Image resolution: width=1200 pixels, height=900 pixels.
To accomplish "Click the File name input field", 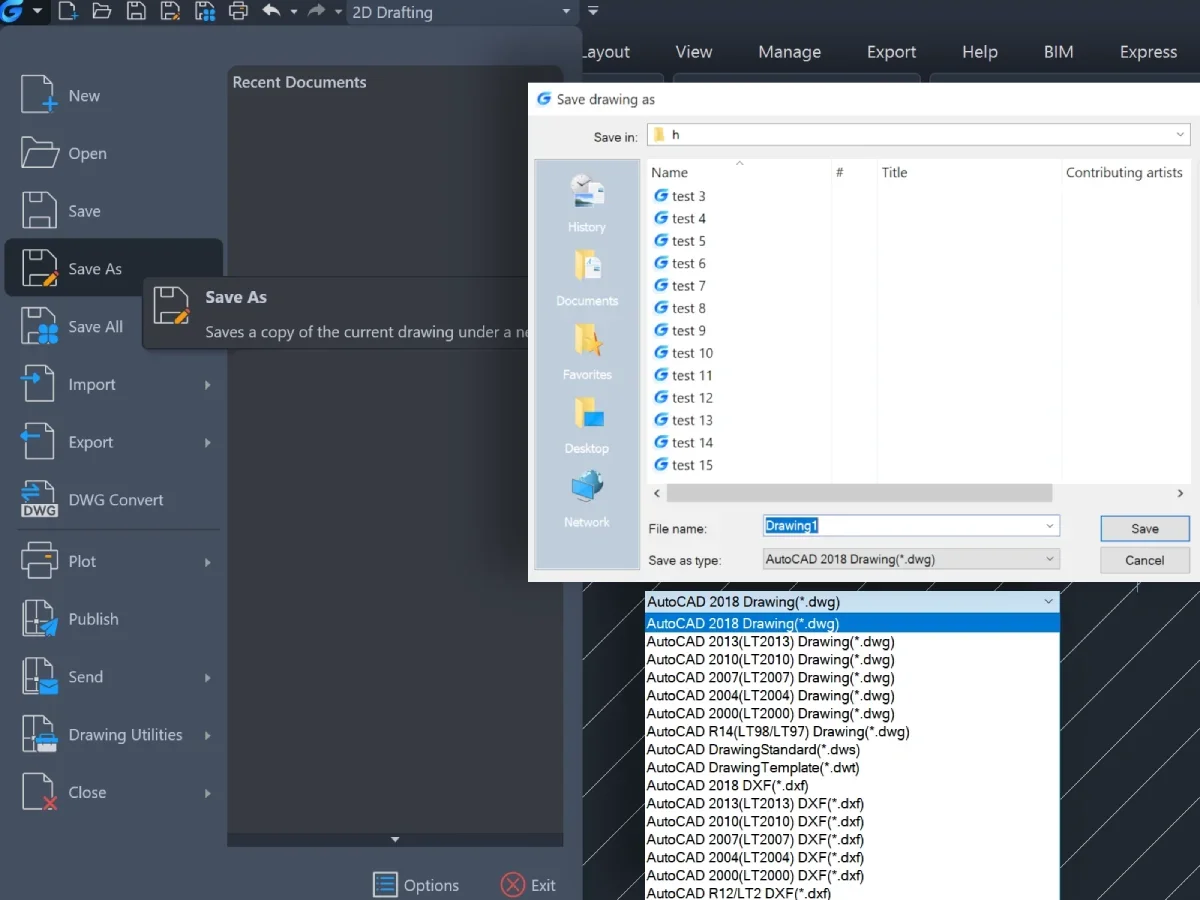I will point(910,526).
